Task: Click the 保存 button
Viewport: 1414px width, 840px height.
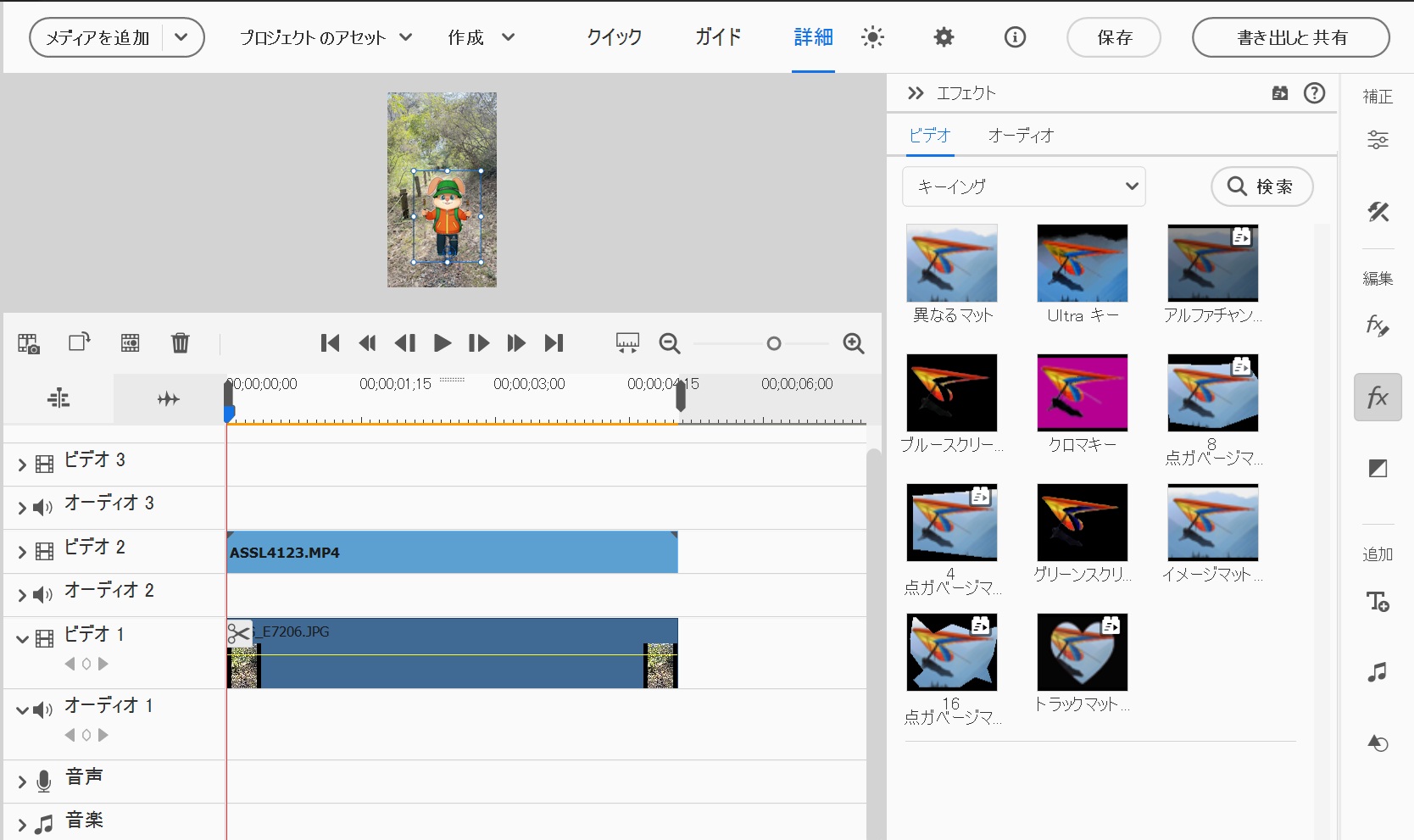Action: point(1113,37)
